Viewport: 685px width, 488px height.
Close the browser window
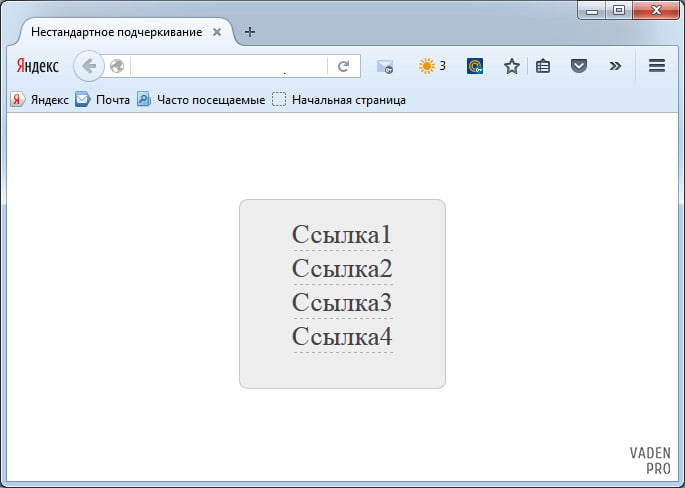point(656,10)
